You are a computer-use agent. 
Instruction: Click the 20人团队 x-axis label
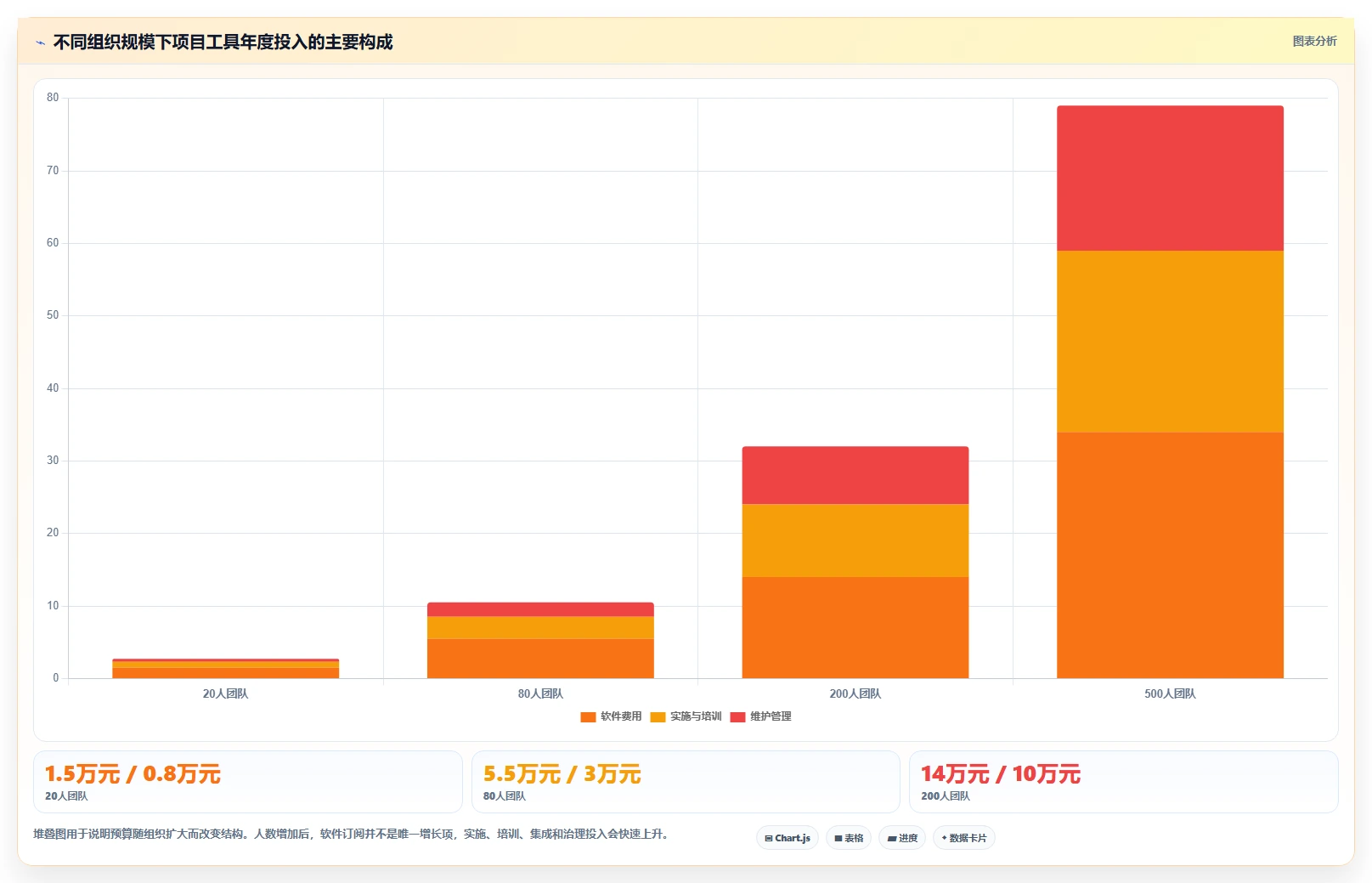(x=226, y=693)
